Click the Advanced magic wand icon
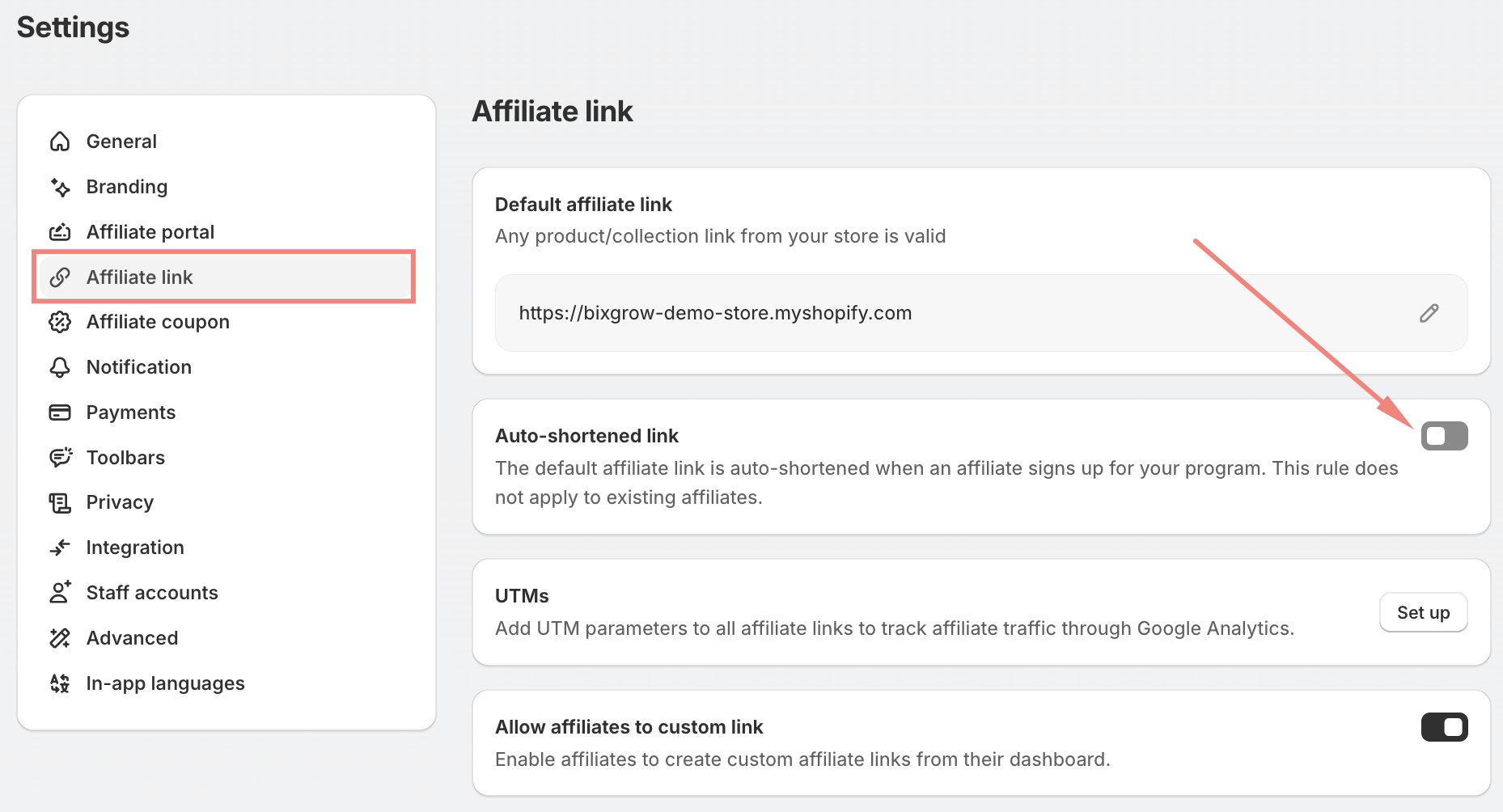This screenshot has width=1503, height=812. click(60, 638)
